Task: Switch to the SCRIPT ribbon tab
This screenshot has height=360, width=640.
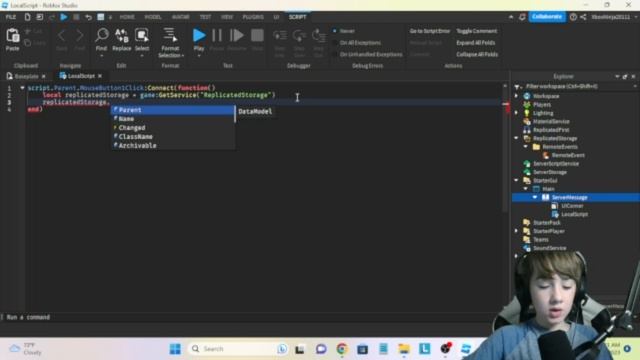Action: (x=297, y=17)
